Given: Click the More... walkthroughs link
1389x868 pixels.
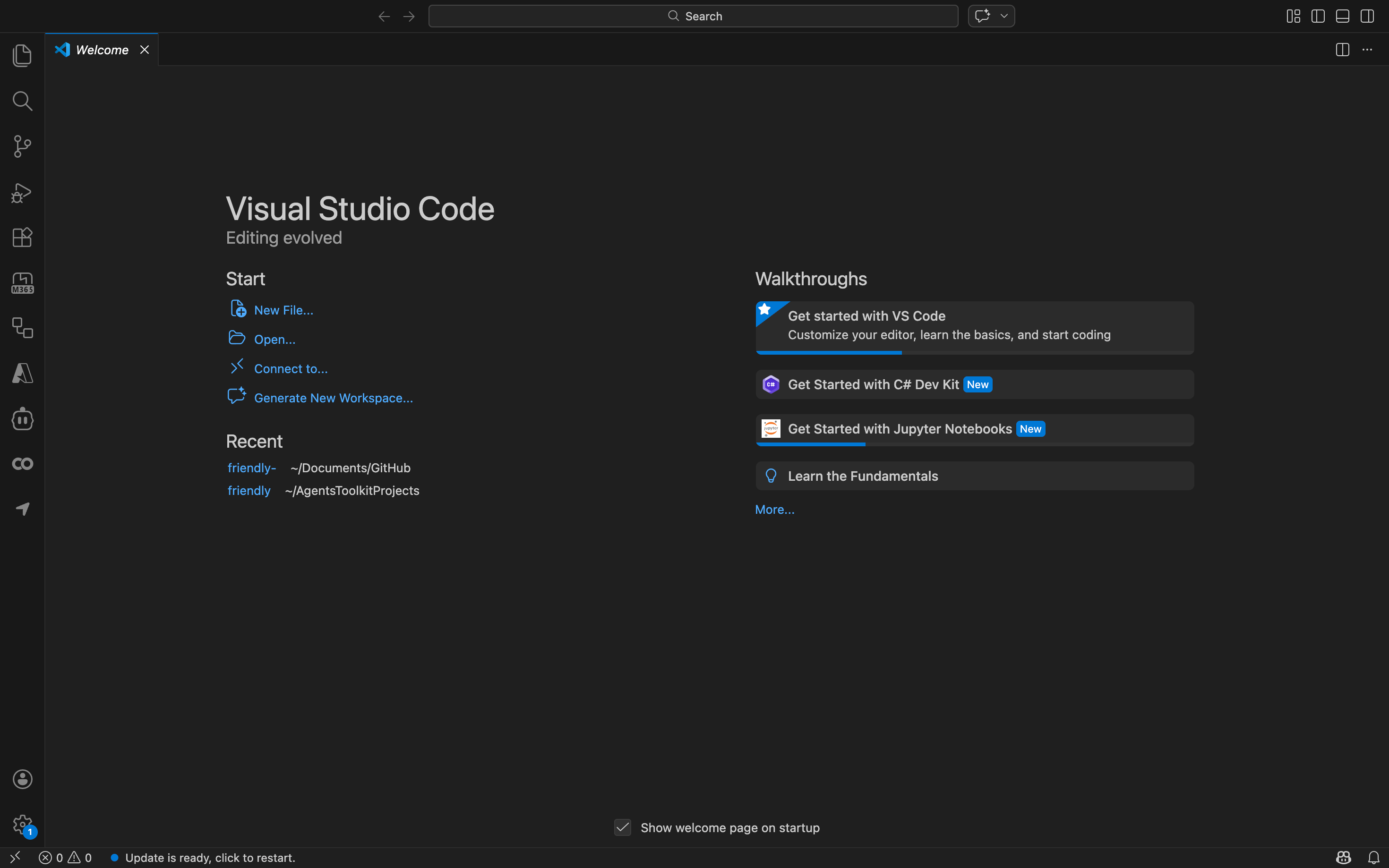Looking at the screenshot, I should [775, 510].
